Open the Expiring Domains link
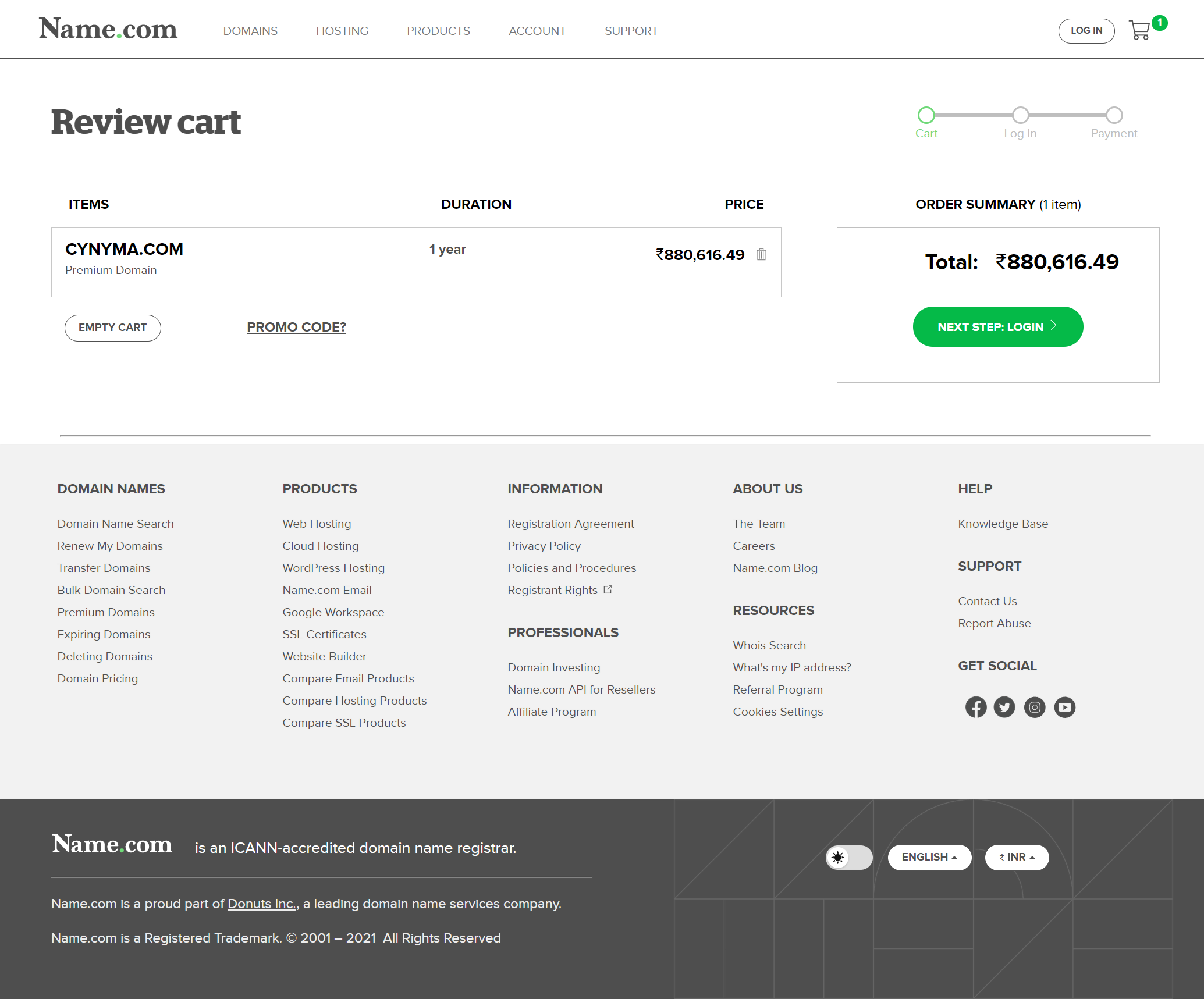The image size is (1204, 999). (104, 634)
